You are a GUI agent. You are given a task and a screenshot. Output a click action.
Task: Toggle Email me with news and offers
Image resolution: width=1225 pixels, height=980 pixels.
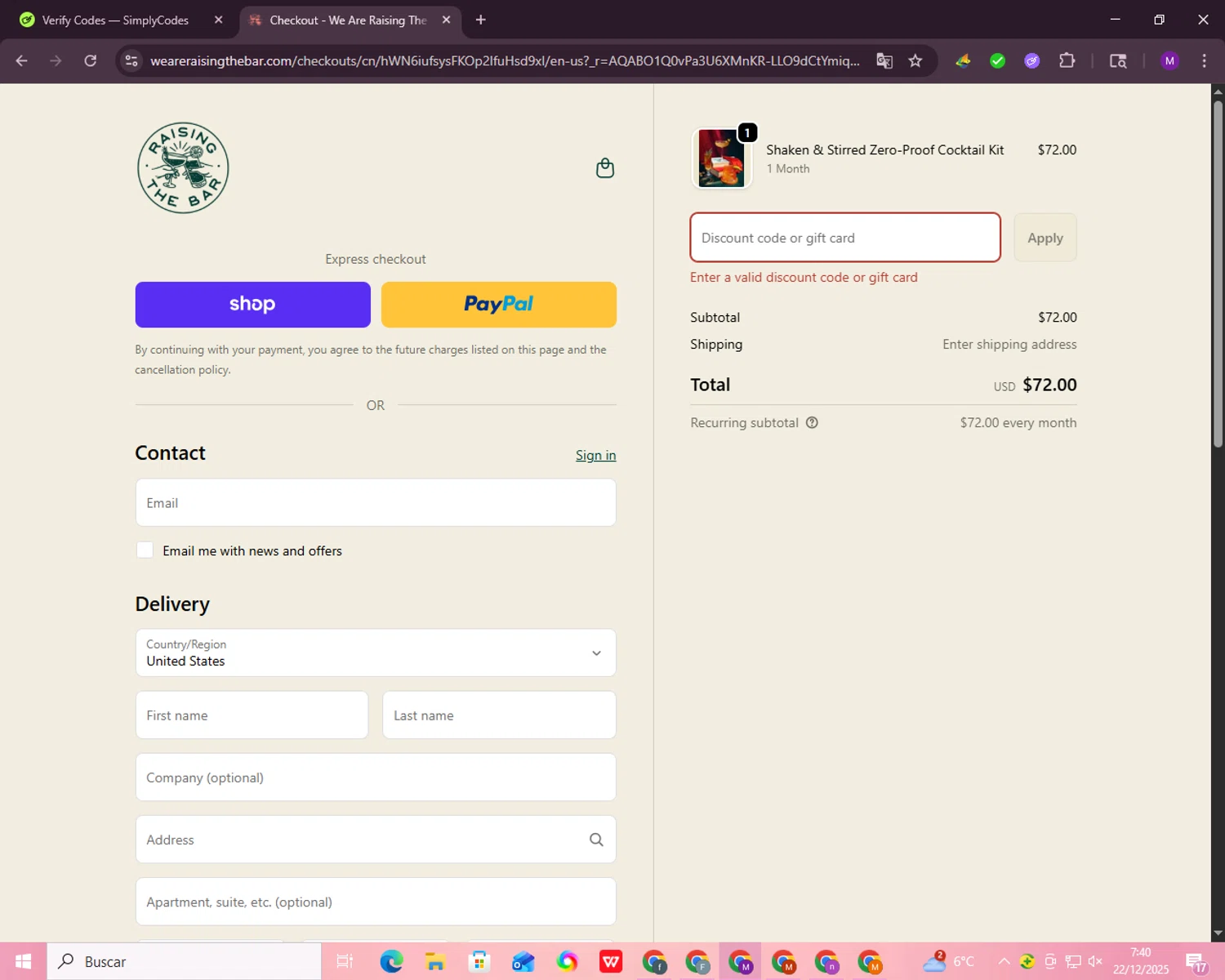[x=145, y=550]
